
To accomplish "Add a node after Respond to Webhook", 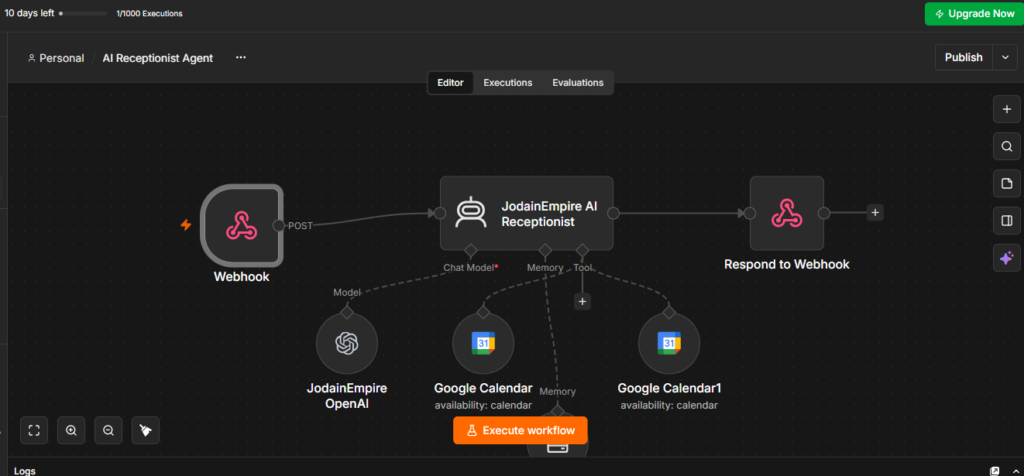I will tap(875, 212).
